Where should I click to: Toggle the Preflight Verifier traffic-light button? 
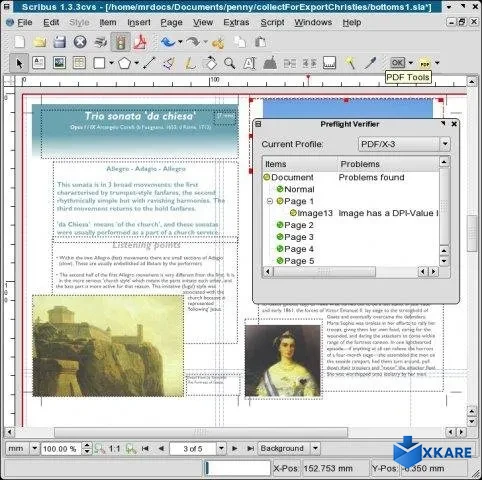[x=120, y=42]
